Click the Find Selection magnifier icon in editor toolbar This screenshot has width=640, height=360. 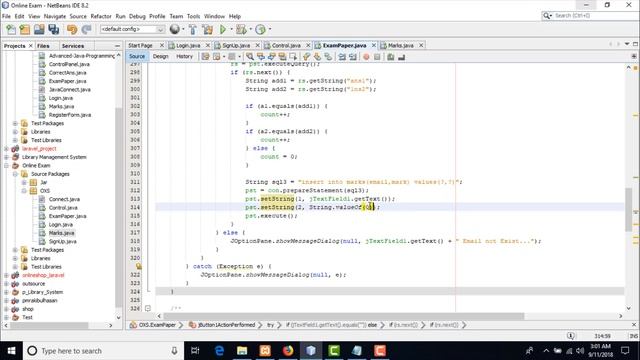pos(250,57)
